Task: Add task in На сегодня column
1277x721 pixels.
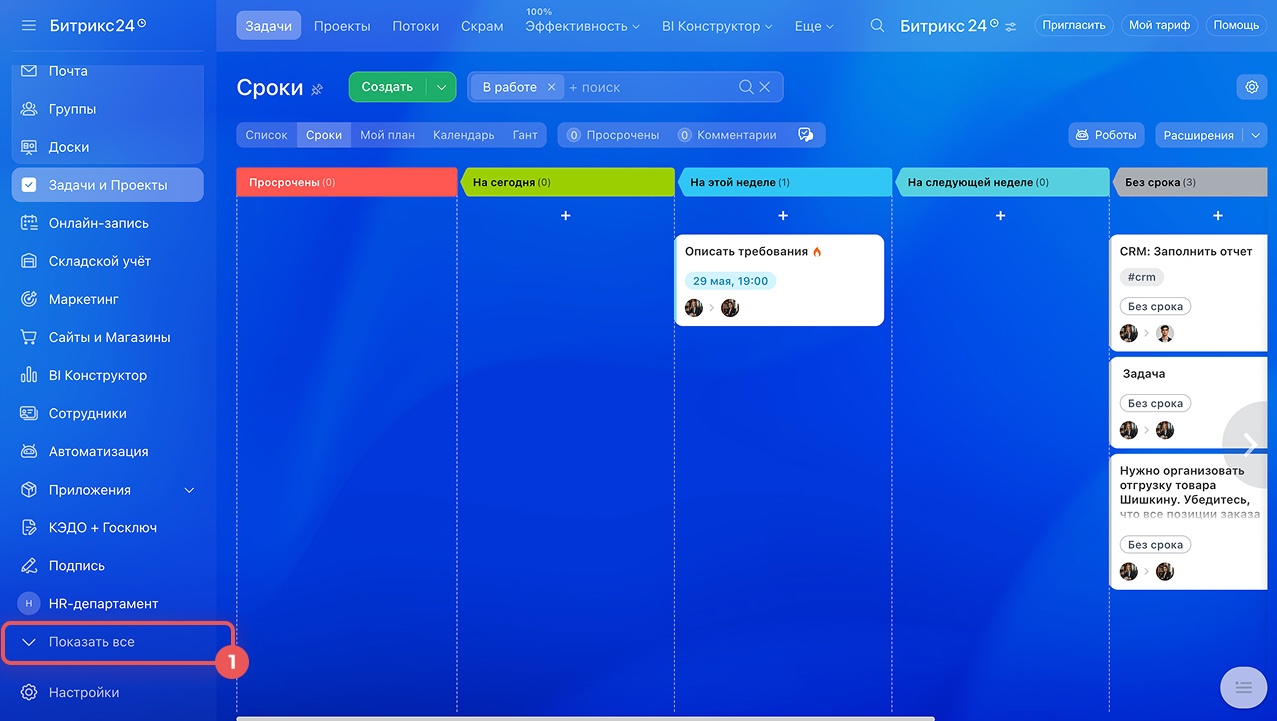Action: coord(566,215)
